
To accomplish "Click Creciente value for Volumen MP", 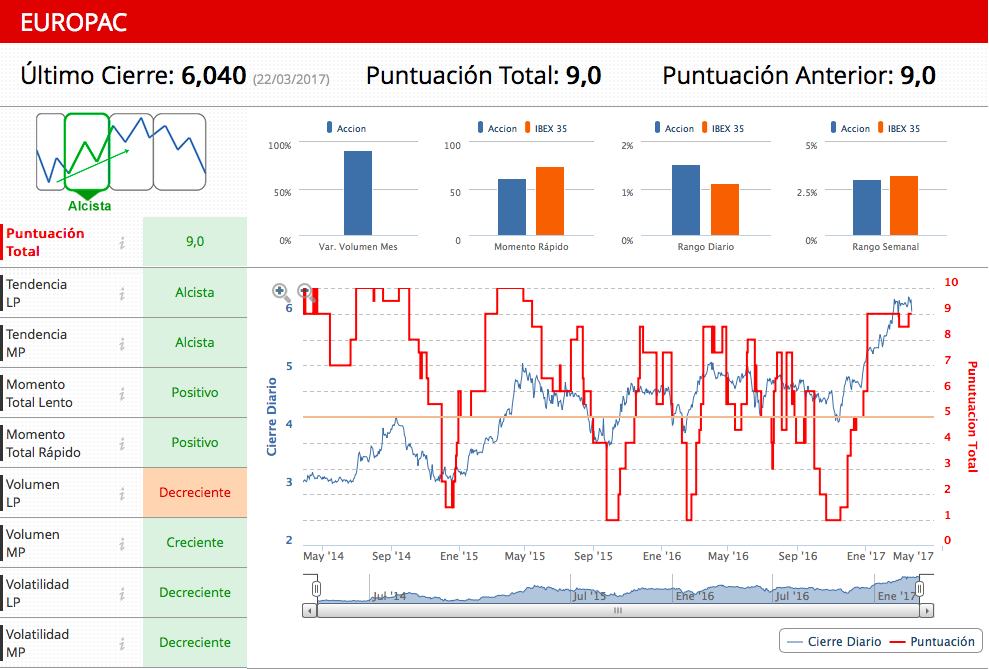I will 195,542.
